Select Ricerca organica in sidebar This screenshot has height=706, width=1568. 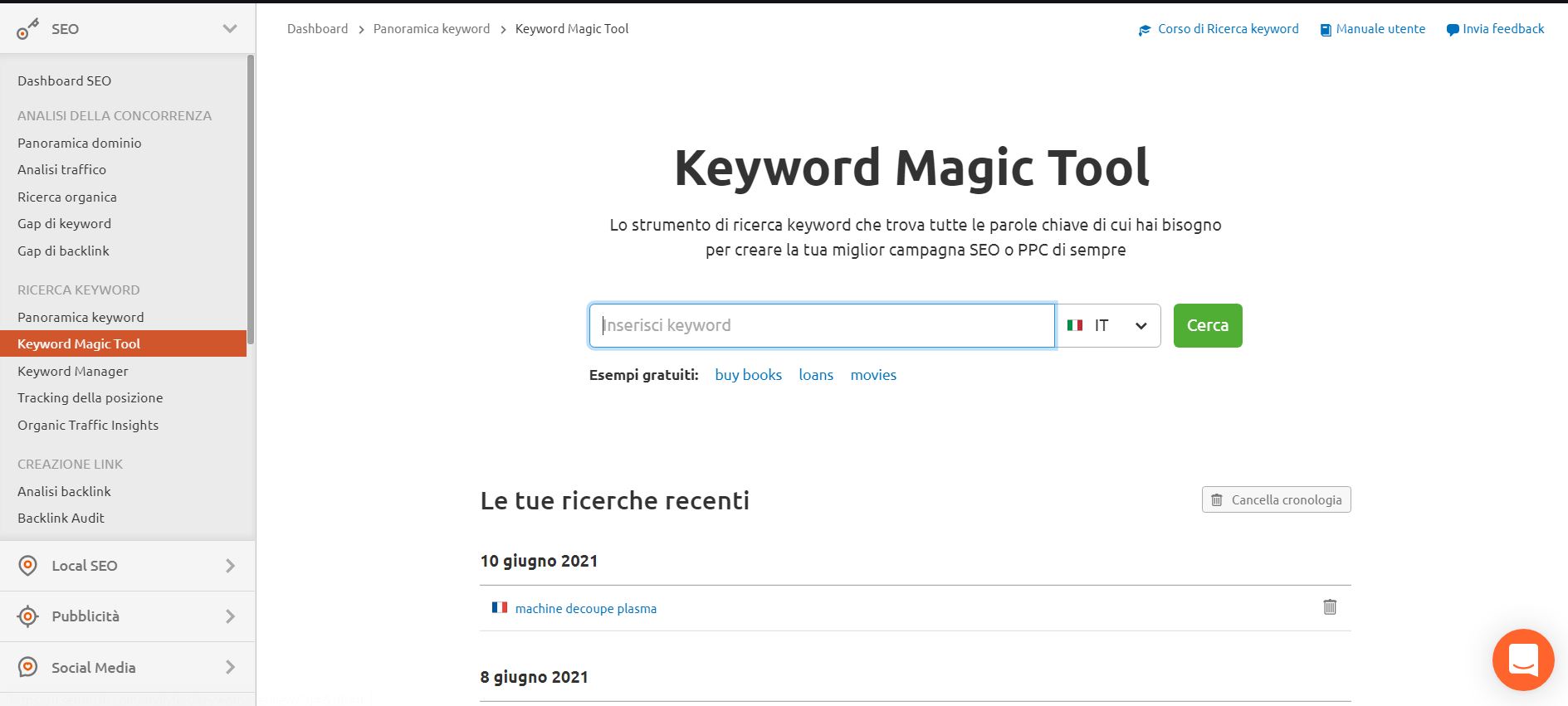pyautogui.click(x=66, y=197)
